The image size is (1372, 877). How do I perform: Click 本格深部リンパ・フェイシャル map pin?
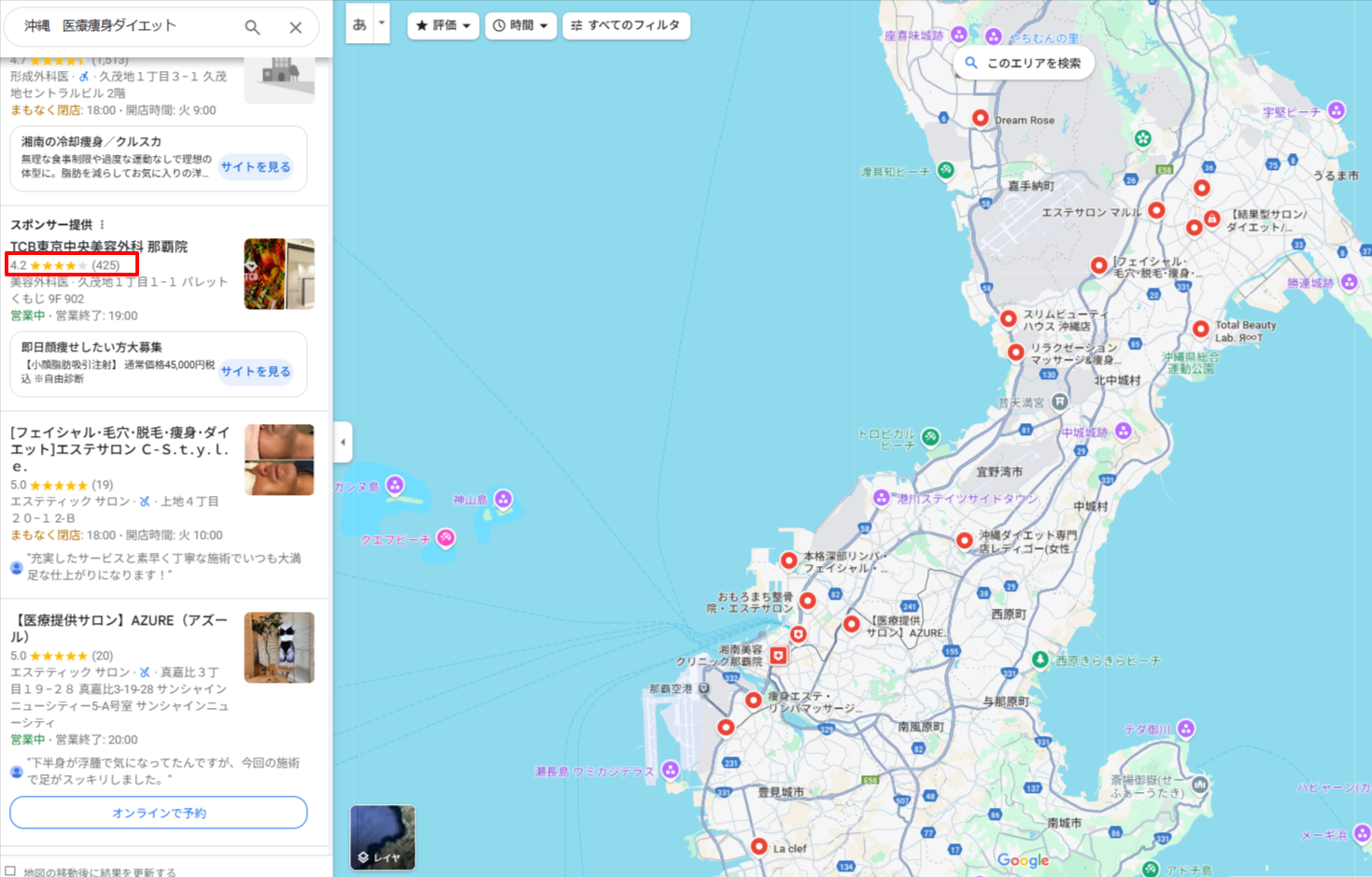[788, 560]
